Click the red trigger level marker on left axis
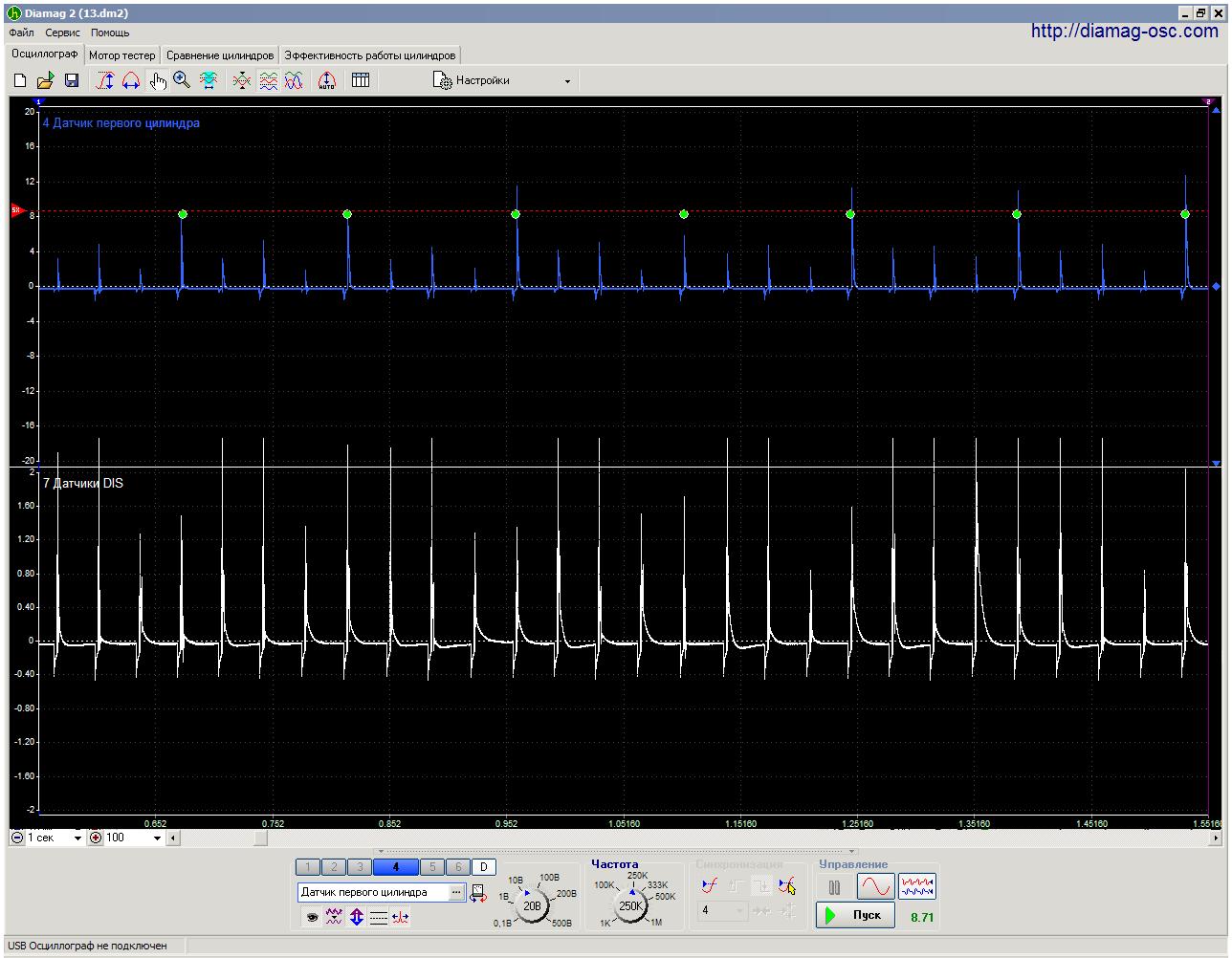The height and width of the screenshot is (958, 1232). point(16,210)
